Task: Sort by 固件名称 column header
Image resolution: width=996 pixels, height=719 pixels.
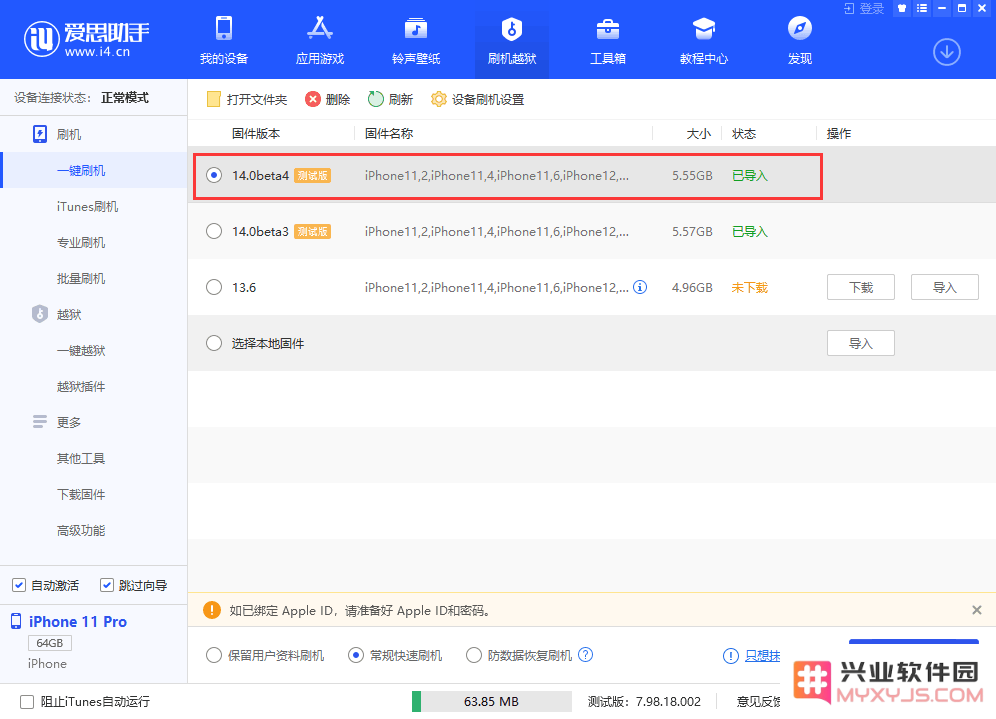Action: point(389,133)
